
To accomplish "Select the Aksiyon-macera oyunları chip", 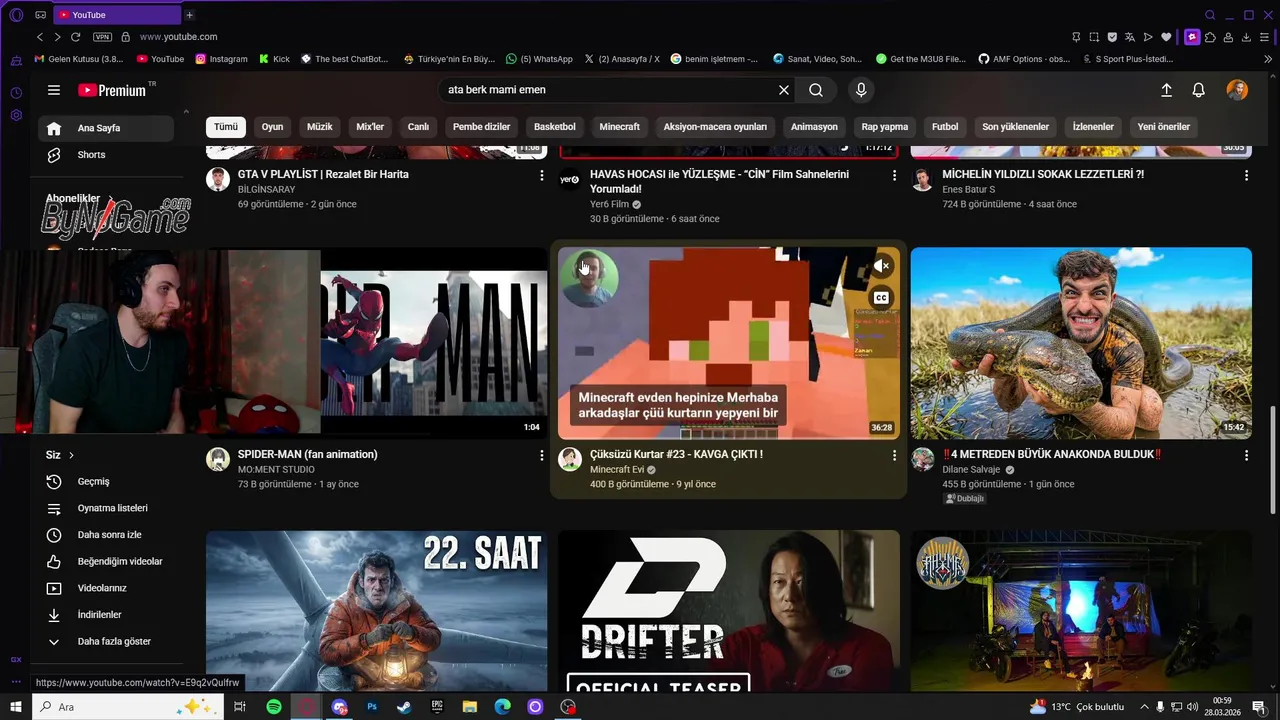I will click(715, 127).
